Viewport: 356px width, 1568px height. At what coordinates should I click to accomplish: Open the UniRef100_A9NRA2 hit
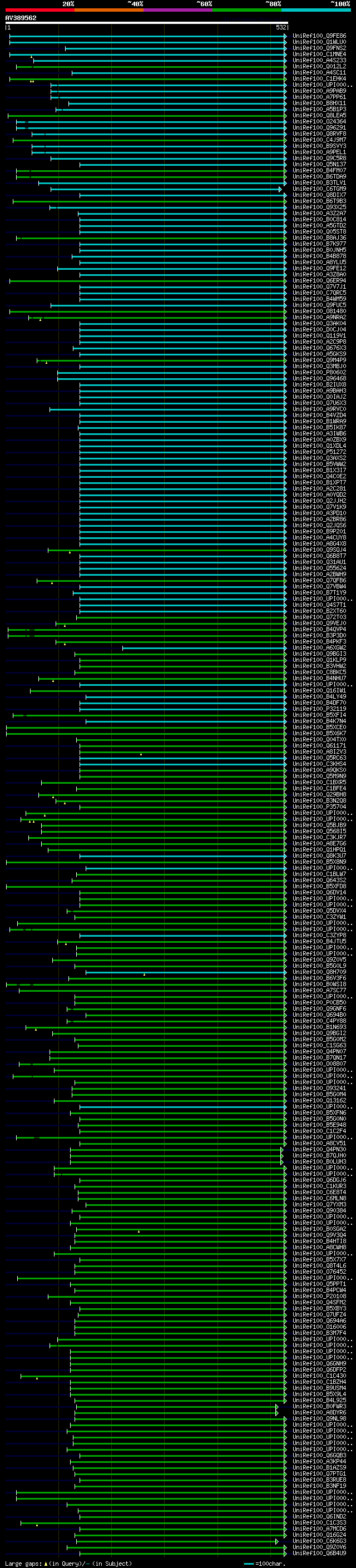tap(319, 317)
